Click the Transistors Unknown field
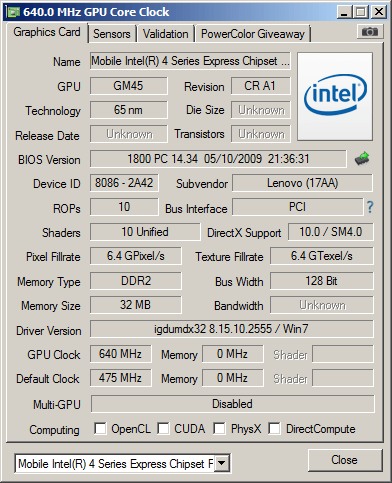 pyautogui.click(x=261, y=134)
